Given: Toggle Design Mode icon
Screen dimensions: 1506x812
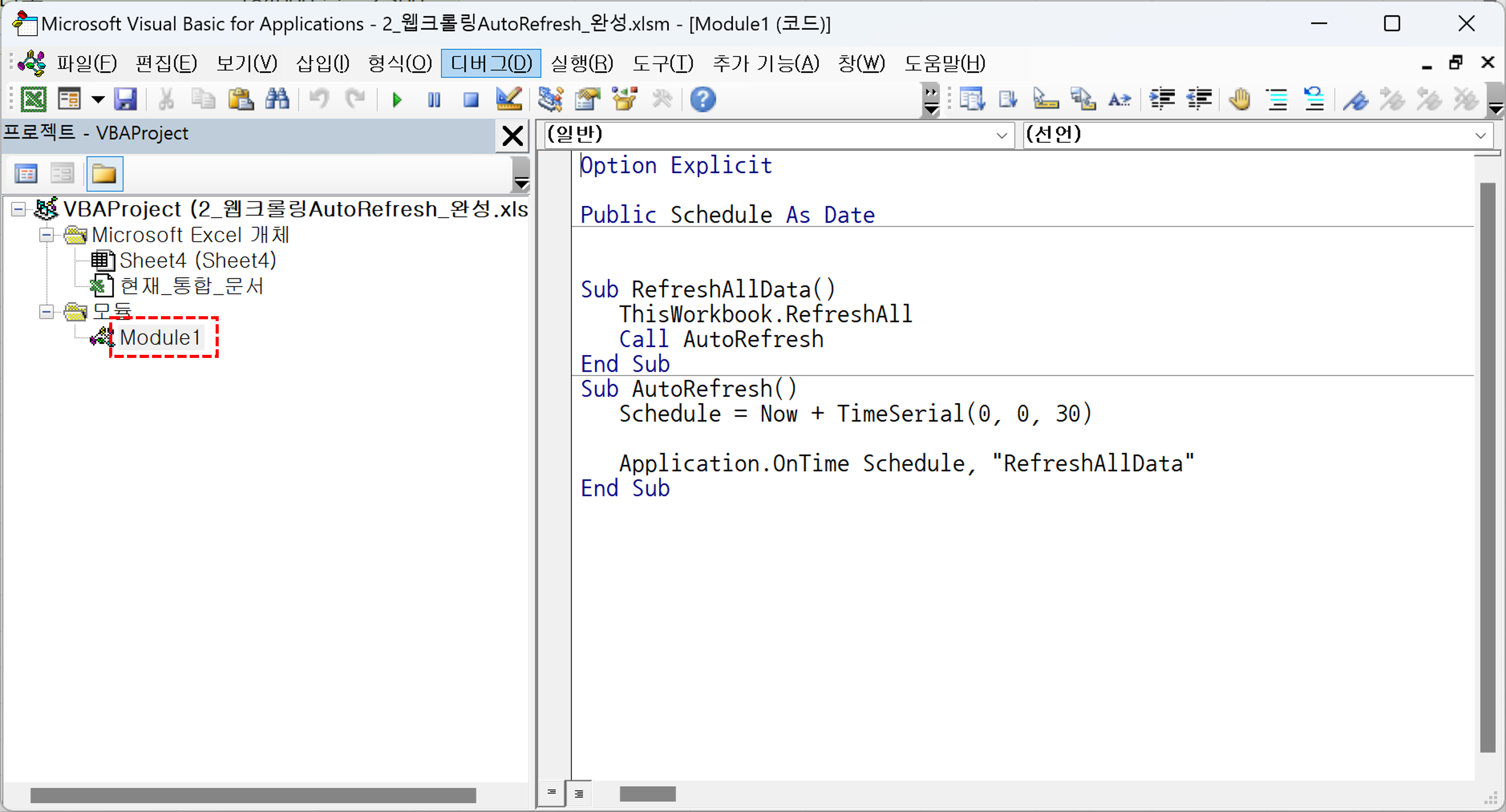Looking at the screenshot, I should coord(509,99).
